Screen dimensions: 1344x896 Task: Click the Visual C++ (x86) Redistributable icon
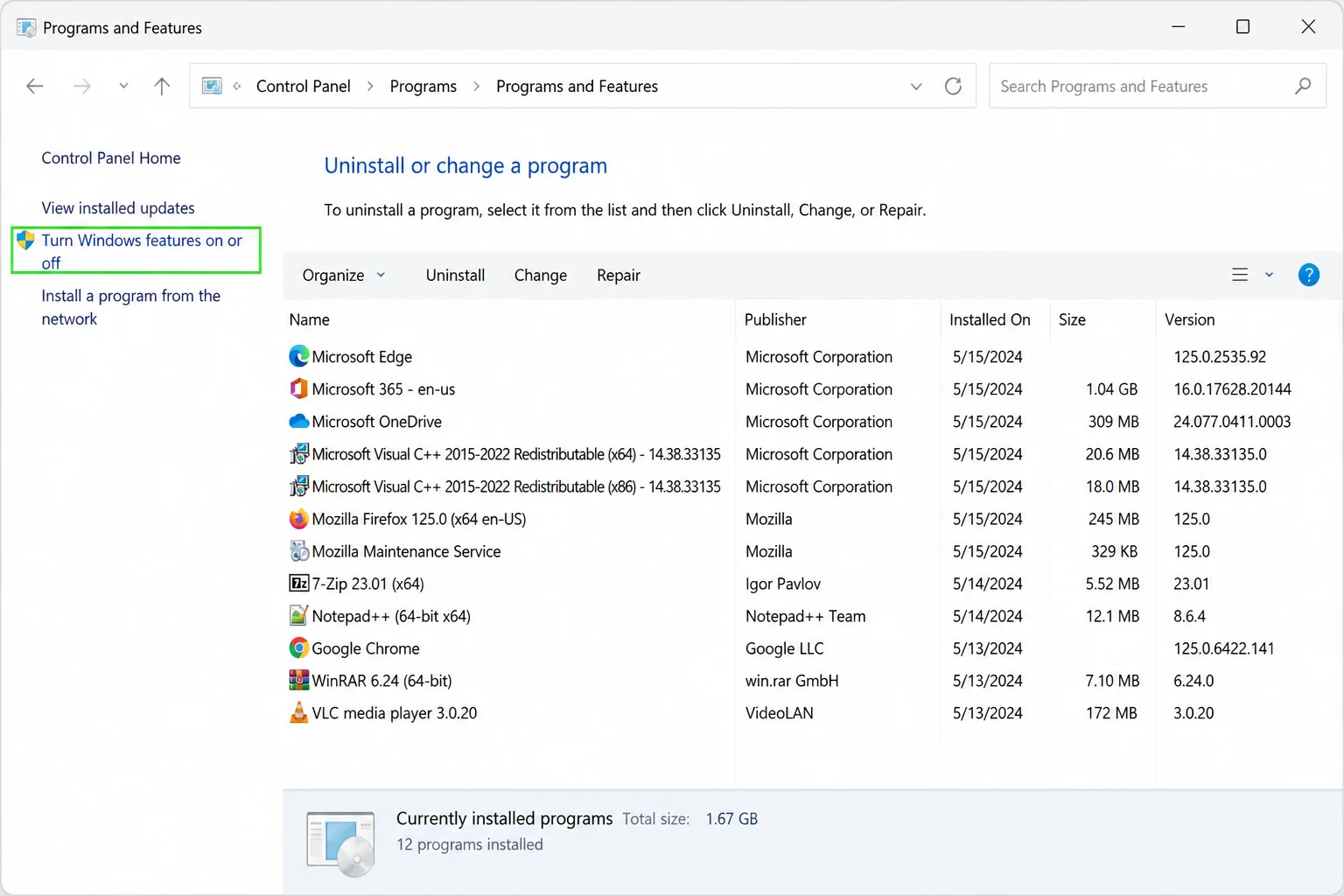pos(299,486)
